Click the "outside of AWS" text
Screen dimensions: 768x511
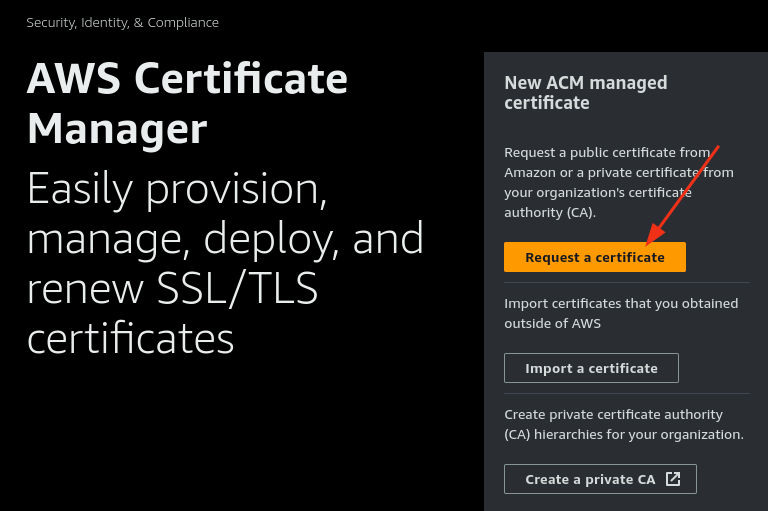553,323
